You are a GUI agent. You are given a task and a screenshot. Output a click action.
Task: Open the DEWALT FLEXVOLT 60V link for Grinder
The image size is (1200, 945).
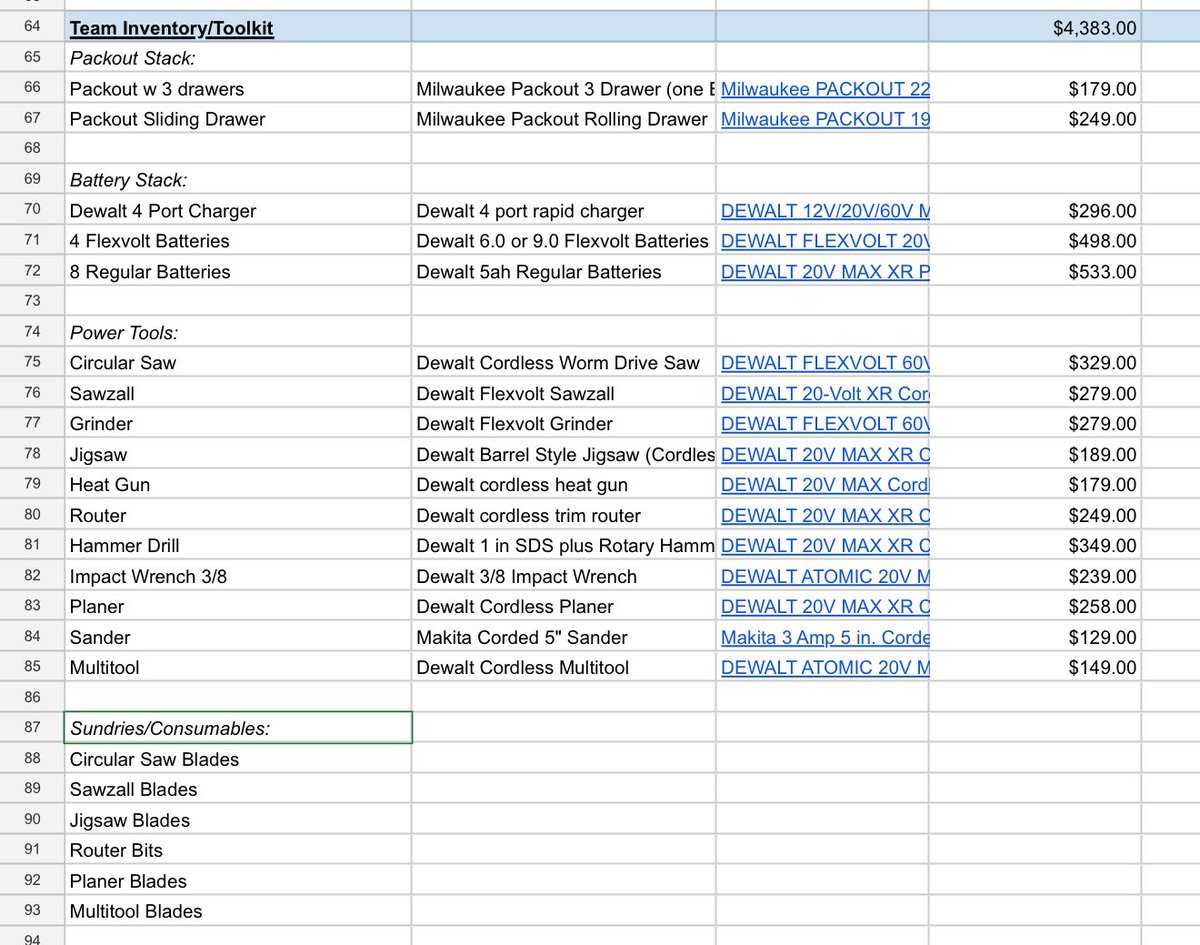[x=824, y=424]
